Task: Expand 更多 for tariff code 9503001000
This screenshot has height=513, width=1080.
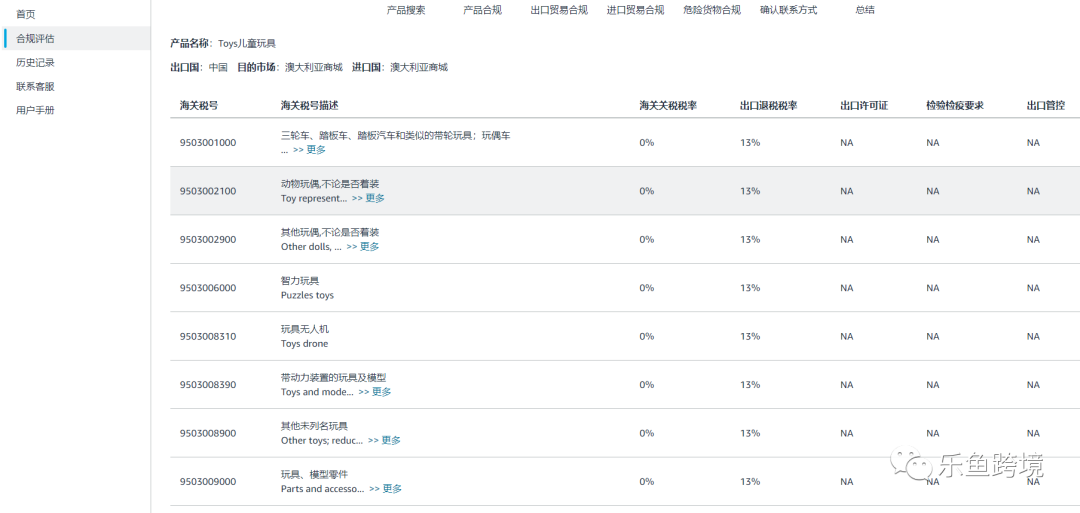Action: (x=309, y=150)
